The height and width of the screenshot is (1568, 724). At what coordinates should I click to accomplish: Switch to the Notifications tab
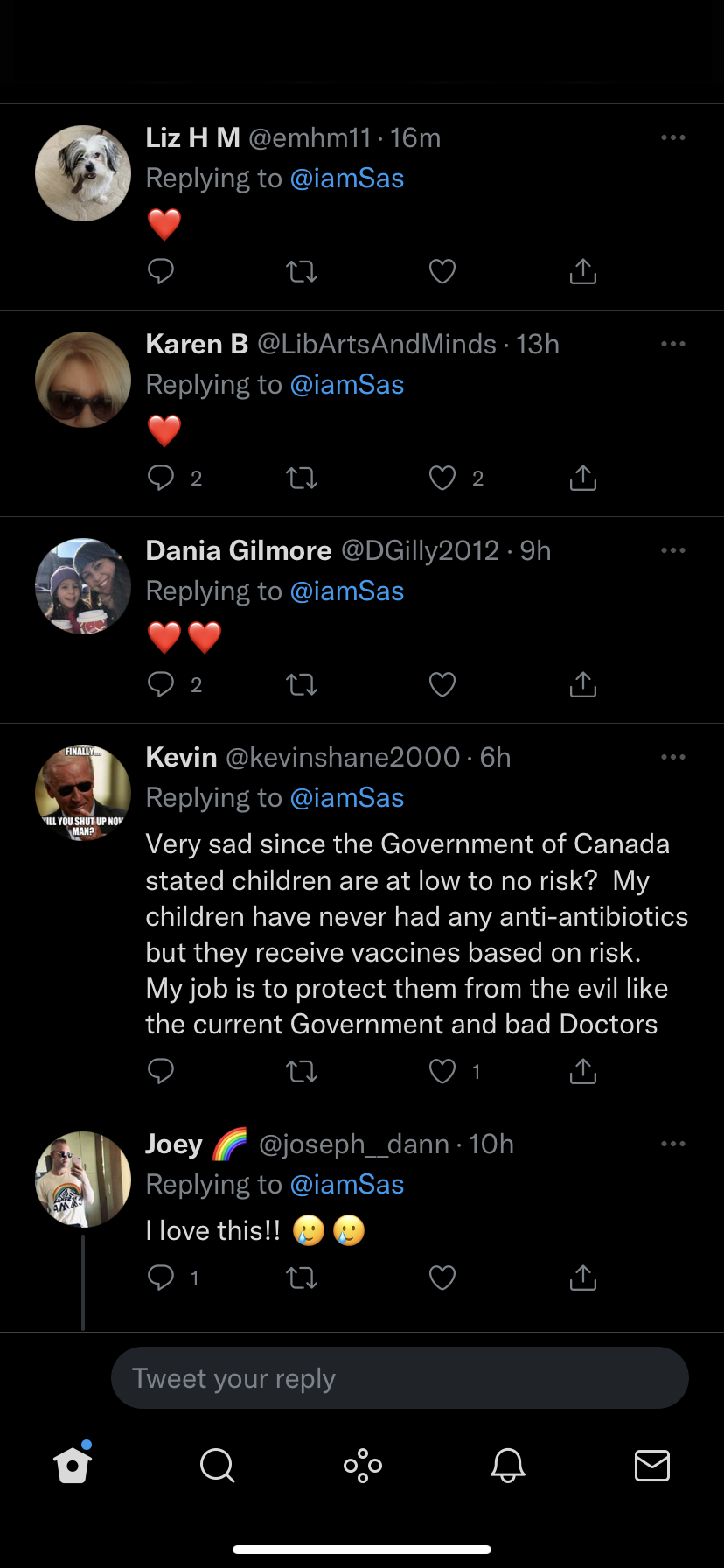[x=507, y=1465]
